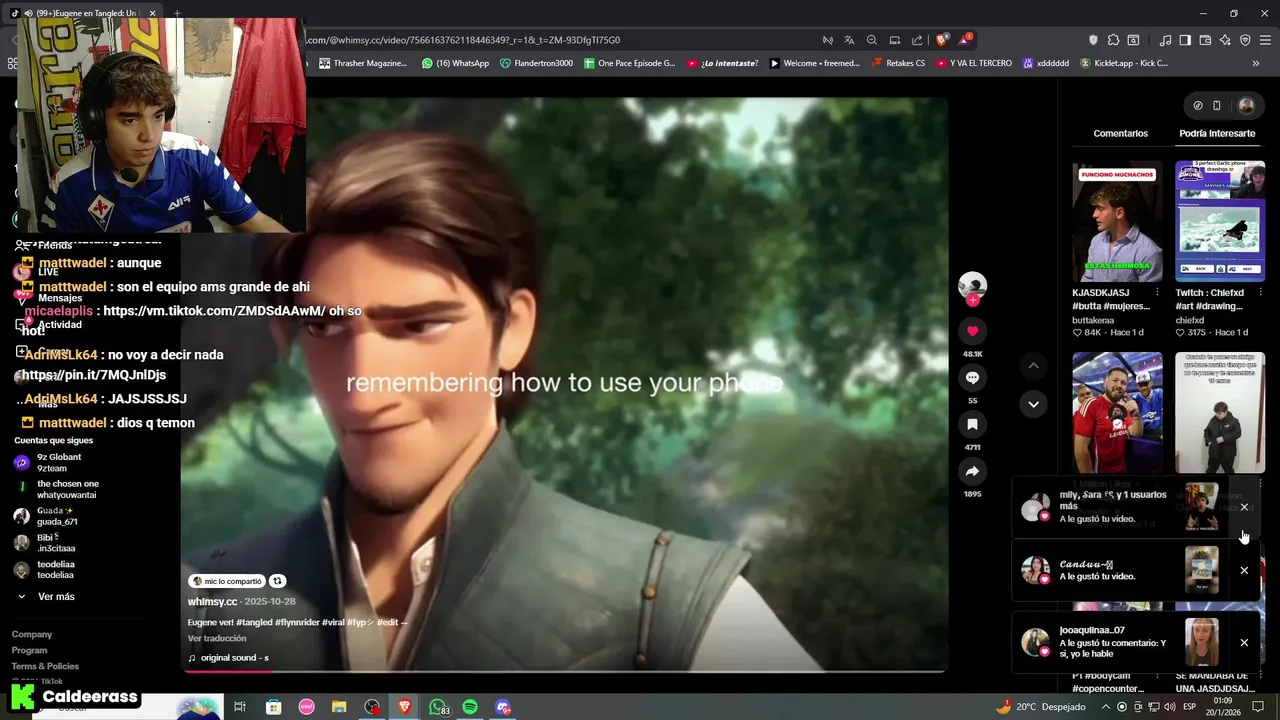This screenshot has width=1280, height=720.
Task: Toggle the browser sidebar panel icon
Action: (x=1185, y=40)
